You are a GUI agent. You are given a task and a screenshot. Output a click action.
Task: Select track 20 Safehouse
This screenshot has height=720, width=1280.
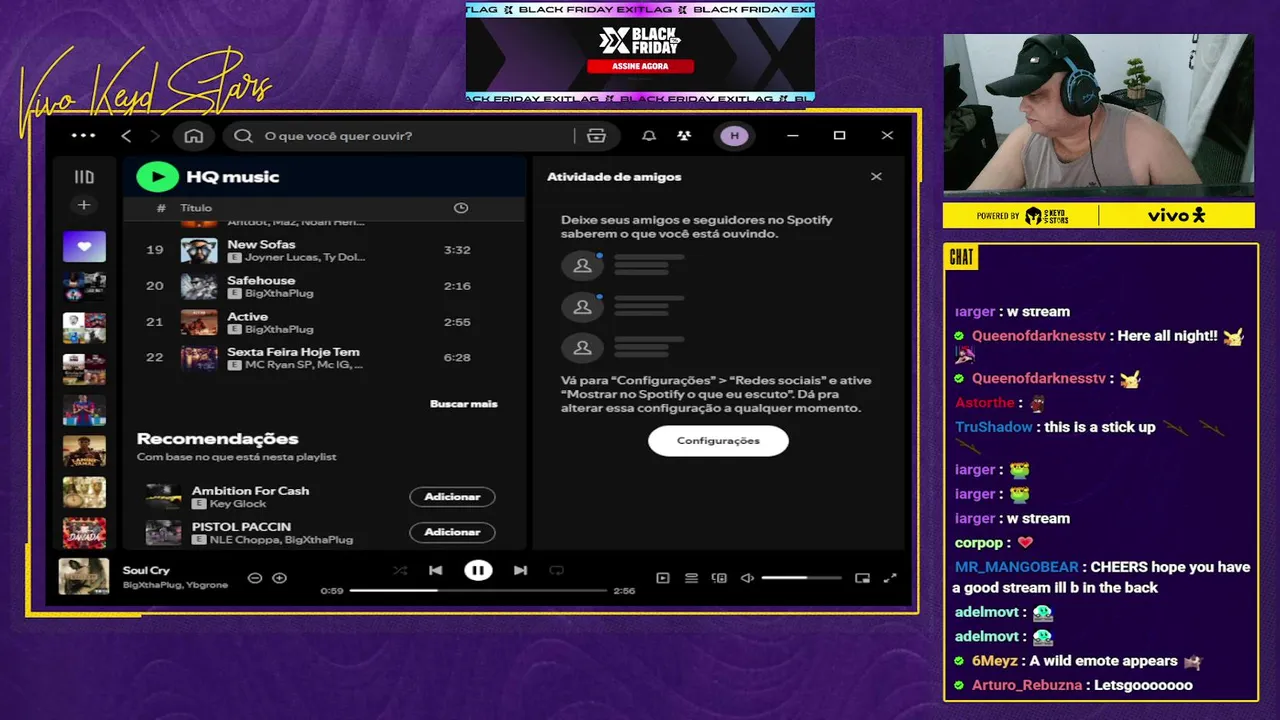point(325,286)
